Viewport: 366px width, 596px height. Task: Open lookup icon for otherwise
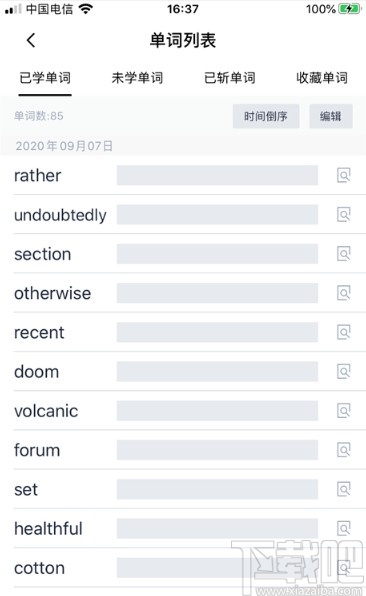tap(344, 293)
